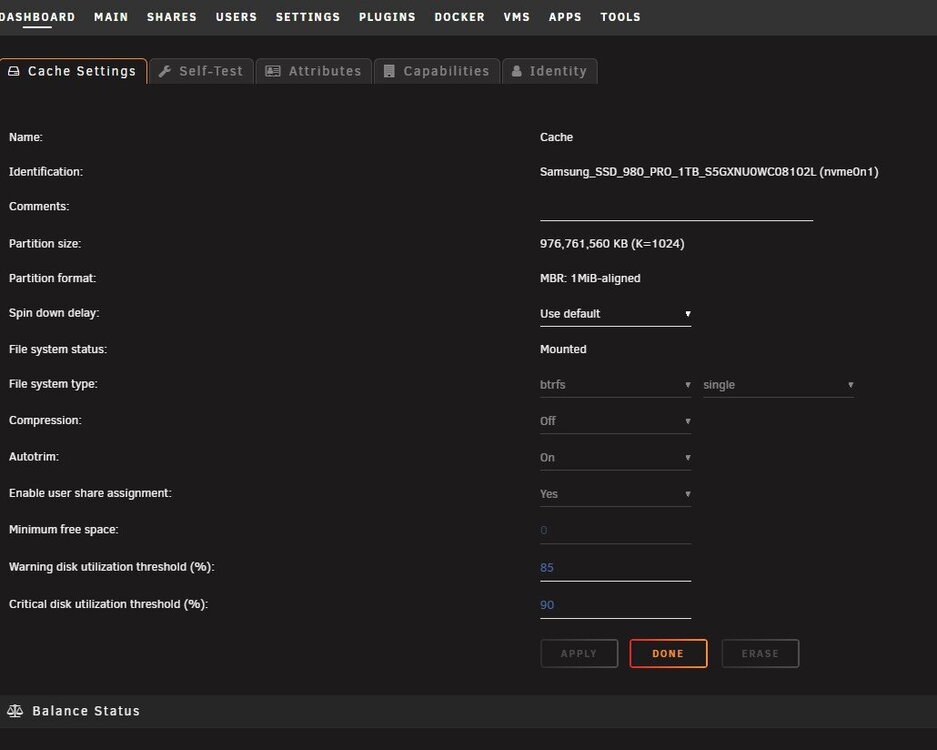Open the Compression dropdown

click(x=616, y=421)
